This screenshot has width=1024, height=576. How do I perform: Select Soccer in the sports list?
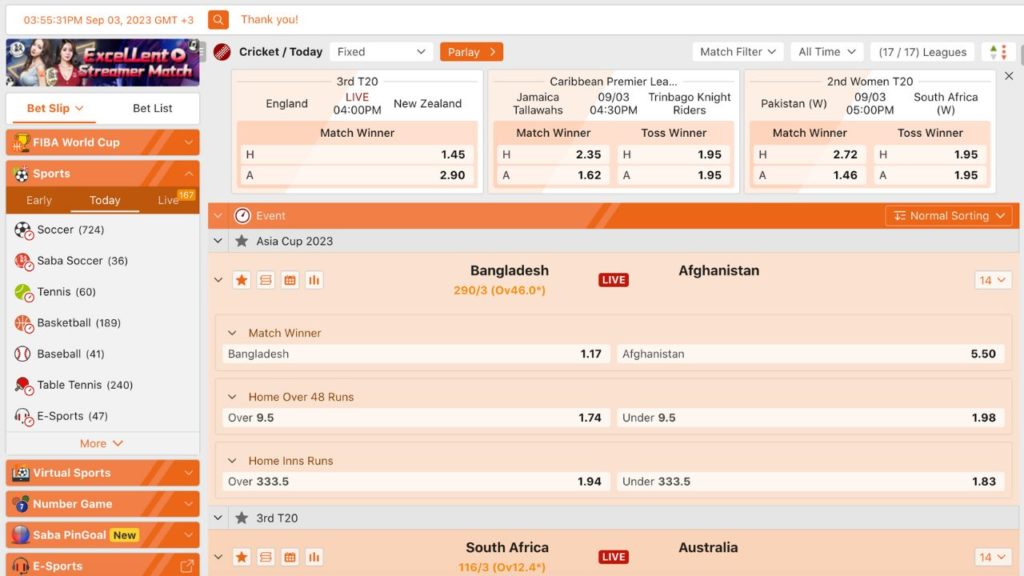pyautogui.click(x=103, y=230)
